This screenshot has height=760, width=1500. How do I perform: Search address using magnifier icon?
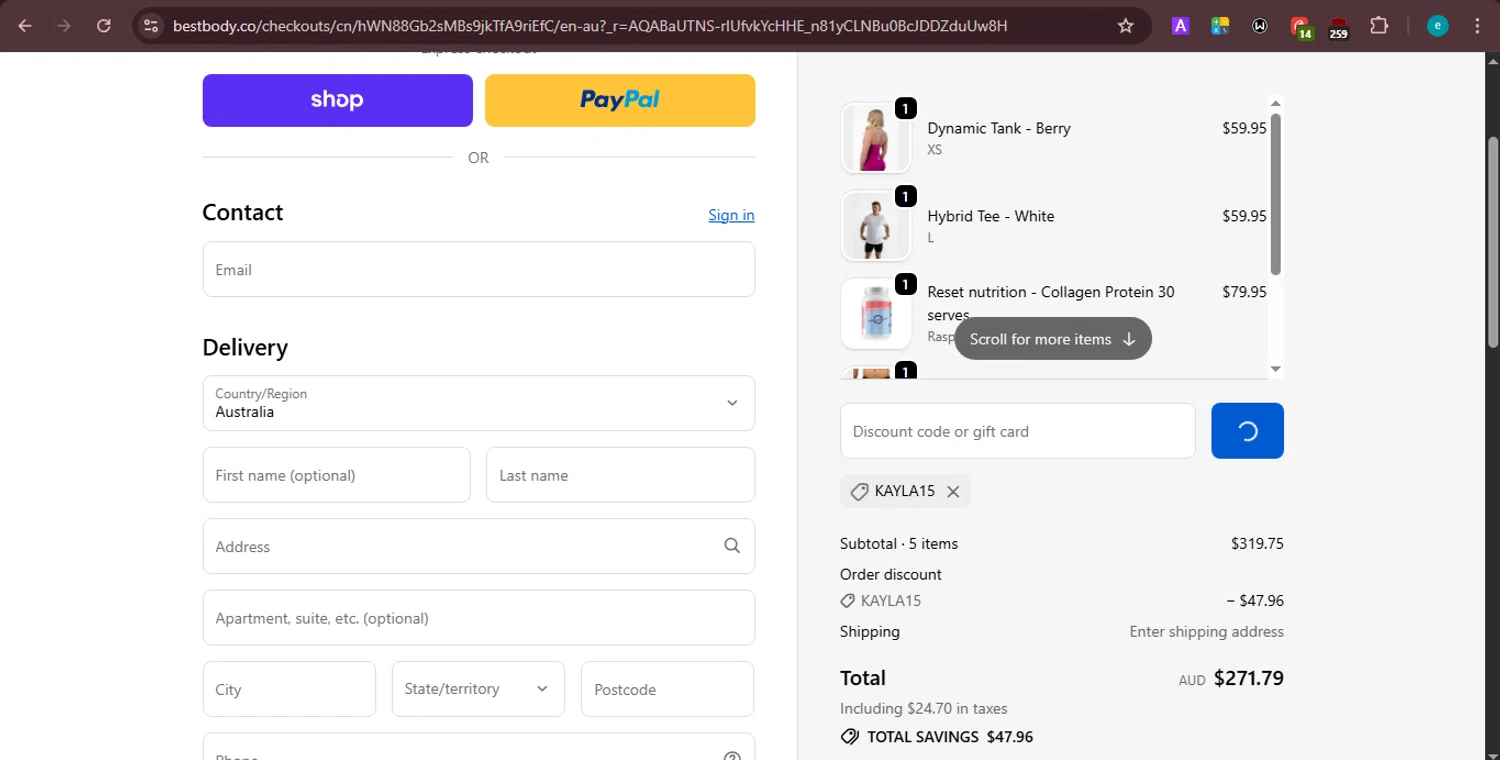tap(732, 546)
